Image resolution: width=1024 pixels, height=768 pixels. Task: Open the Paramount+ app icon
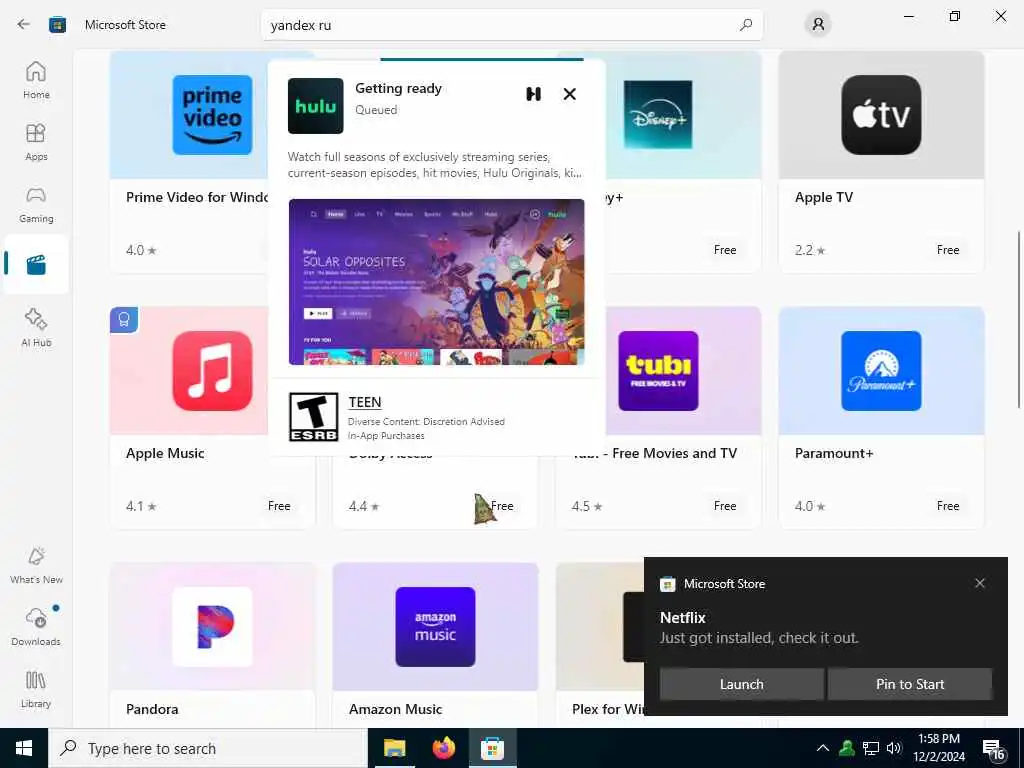click(881, 371)
